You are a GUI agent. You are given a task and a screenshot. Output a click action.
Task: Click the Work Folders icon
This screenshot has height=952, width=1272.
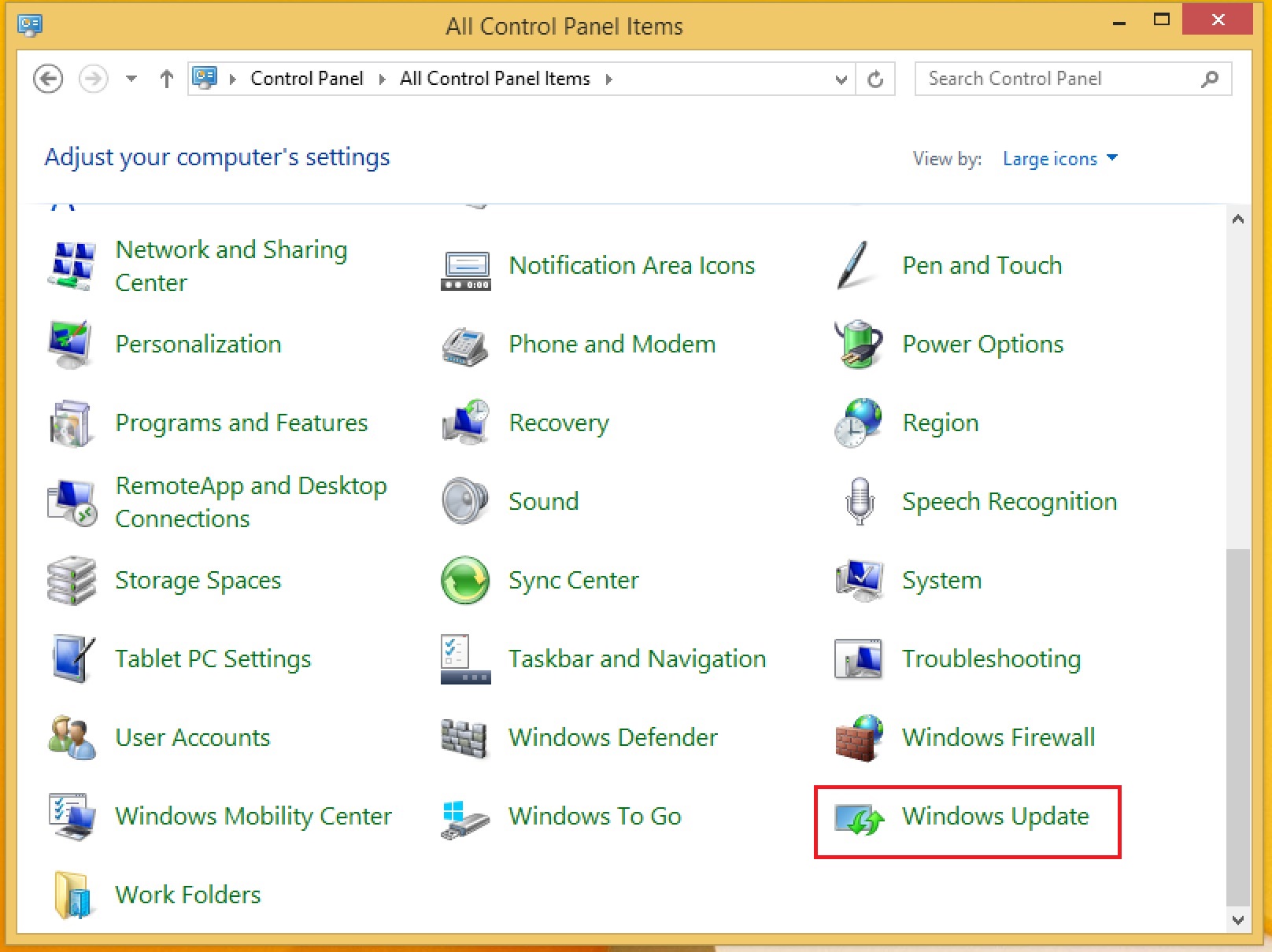click(72, 895)
